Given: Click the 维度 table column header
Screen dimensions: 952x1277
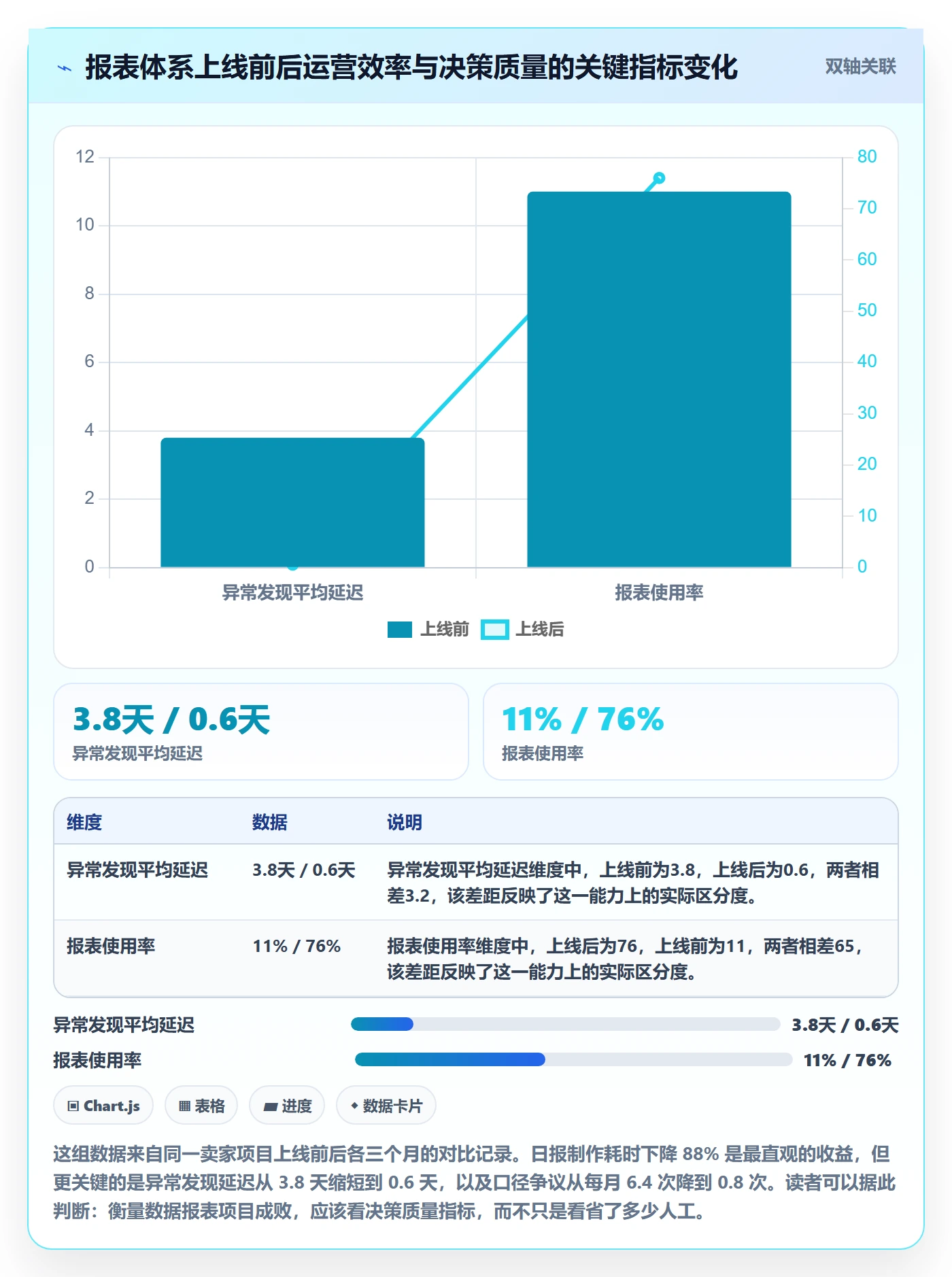Looking at the screenshot, I should tap(84, 822).
